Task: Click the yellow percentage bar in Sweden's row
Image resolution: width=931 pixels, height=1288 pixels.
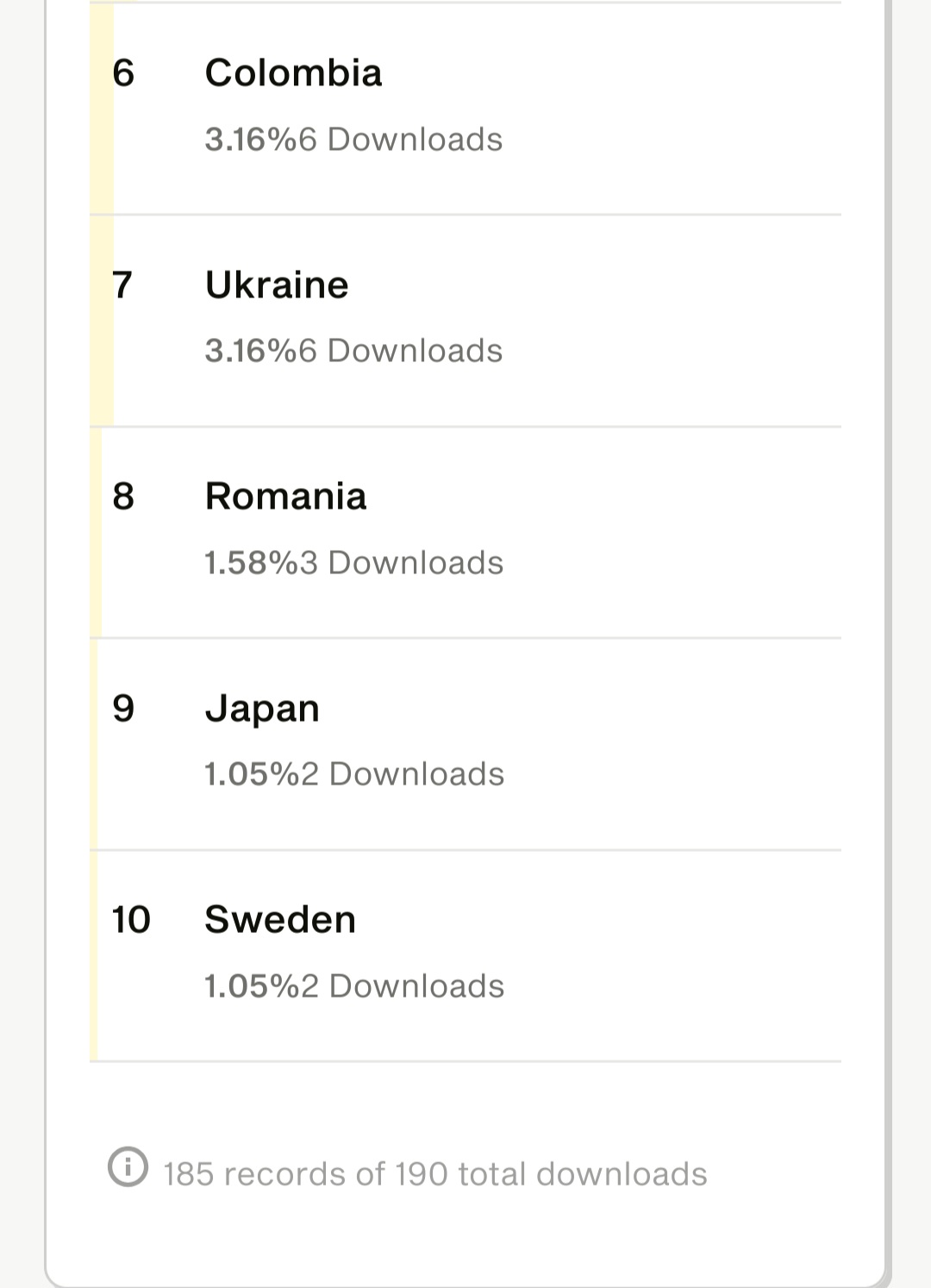Action: [94, 956]
